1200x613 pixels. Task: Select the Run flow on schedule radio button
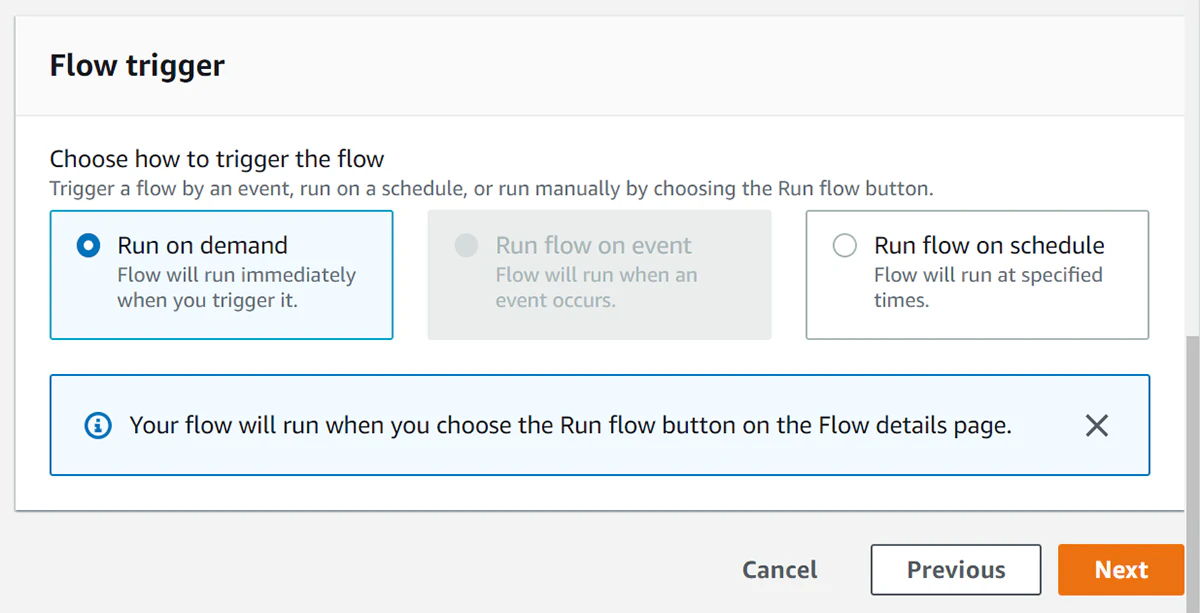[x=845, y=244]
